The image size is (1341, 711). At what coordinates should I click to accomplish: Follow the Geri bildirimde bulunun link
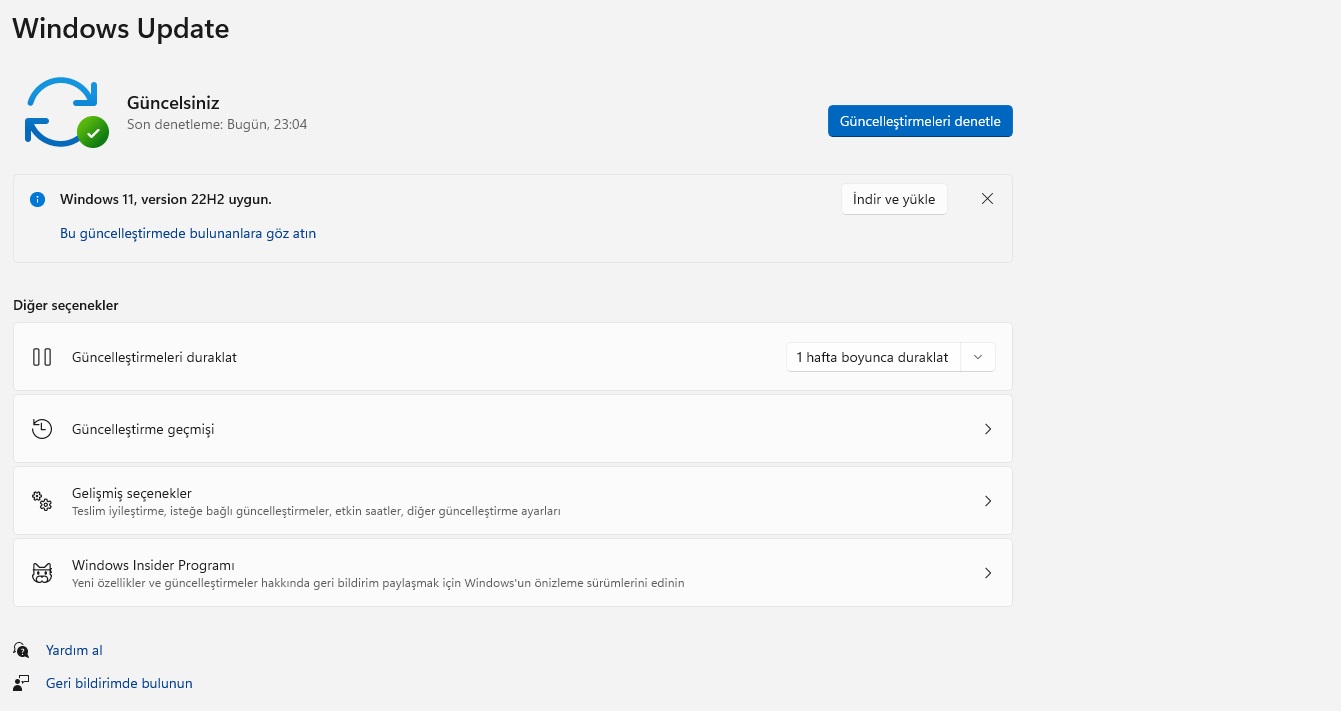(119, 683)
